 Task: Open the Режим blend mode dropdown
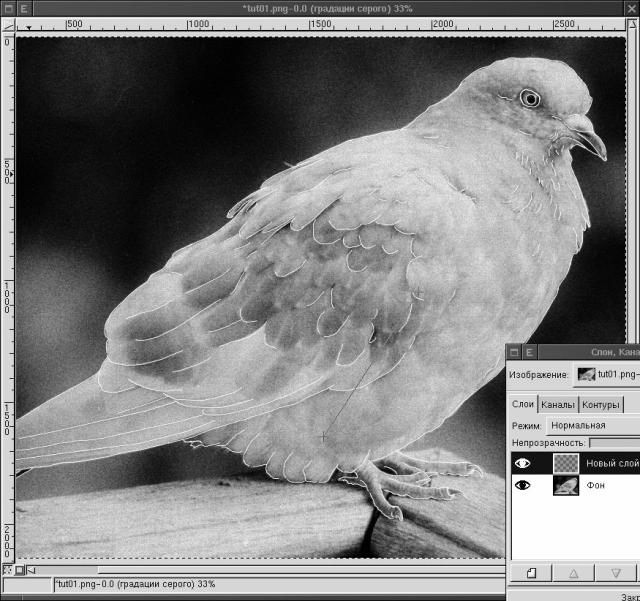point(590,425)
